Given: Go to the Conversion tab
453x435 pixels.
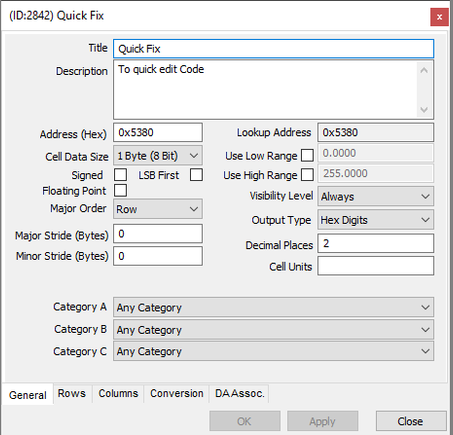Looking at the screenshot, I should click(x=176, y=393).
